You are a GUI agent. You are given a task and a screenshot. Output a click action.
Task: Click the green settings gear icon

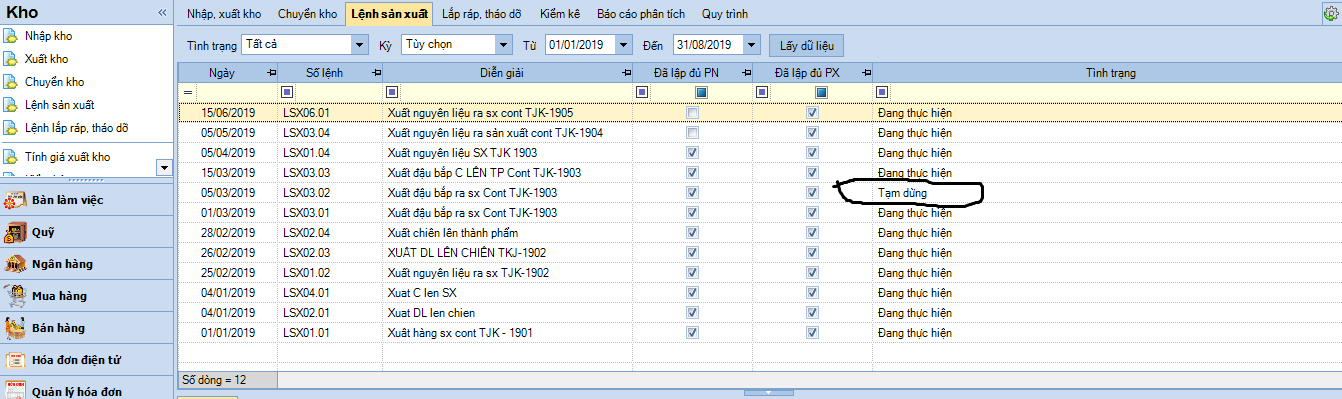coord(1331,14)
